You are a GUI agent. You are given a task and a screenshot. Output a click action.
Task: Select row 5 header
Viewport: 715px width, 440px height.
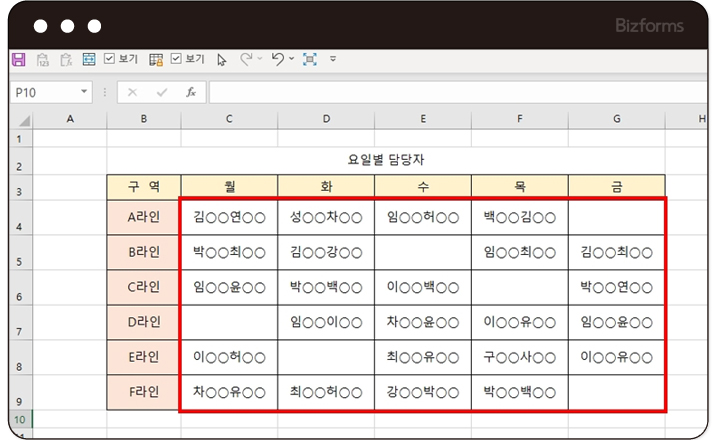tap(20, 253)
